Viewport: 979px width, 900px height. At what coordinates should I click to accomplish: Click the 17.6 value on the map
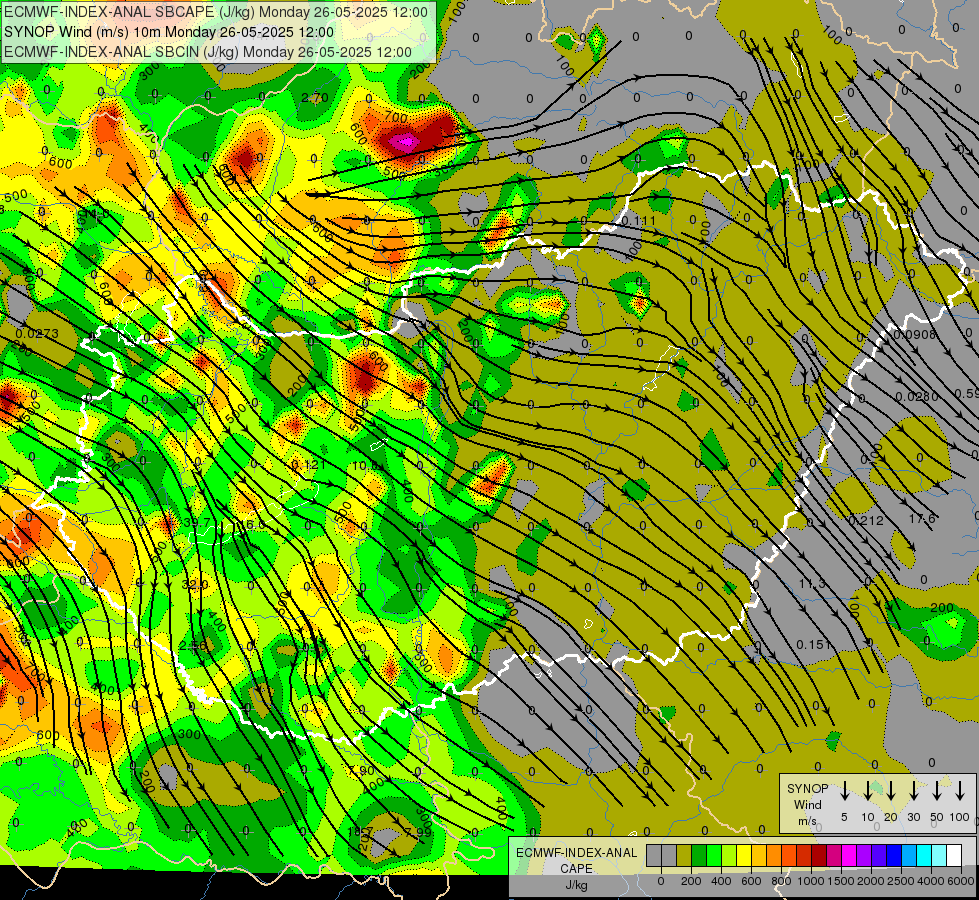pos(922,518)
